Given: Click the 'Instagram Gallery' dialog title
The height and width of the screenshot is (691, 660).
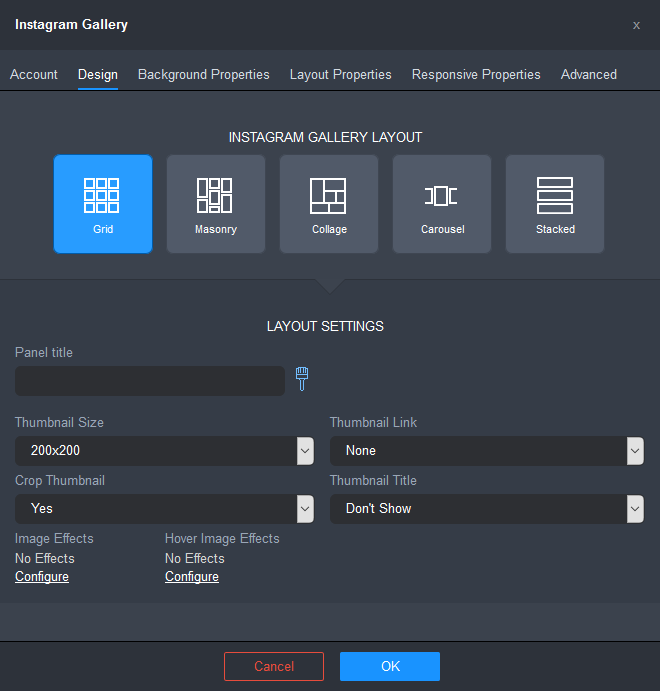Looking at the screenshot, I should tap(71, 25).
